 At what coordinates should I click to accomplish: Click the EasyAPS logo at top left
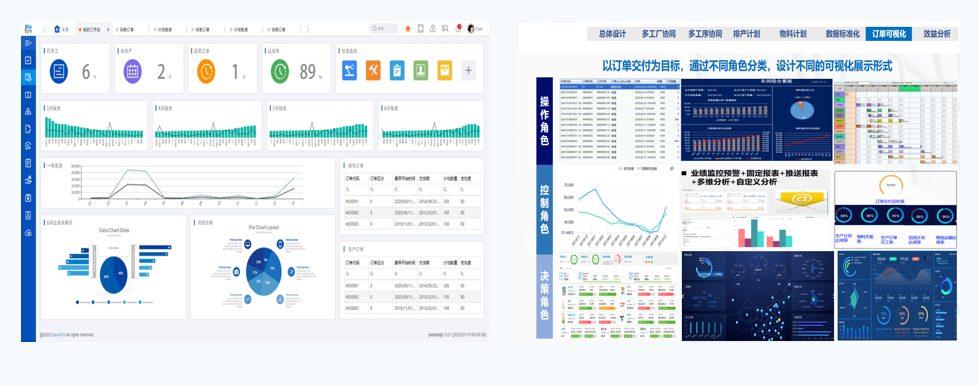pos(28,28)
